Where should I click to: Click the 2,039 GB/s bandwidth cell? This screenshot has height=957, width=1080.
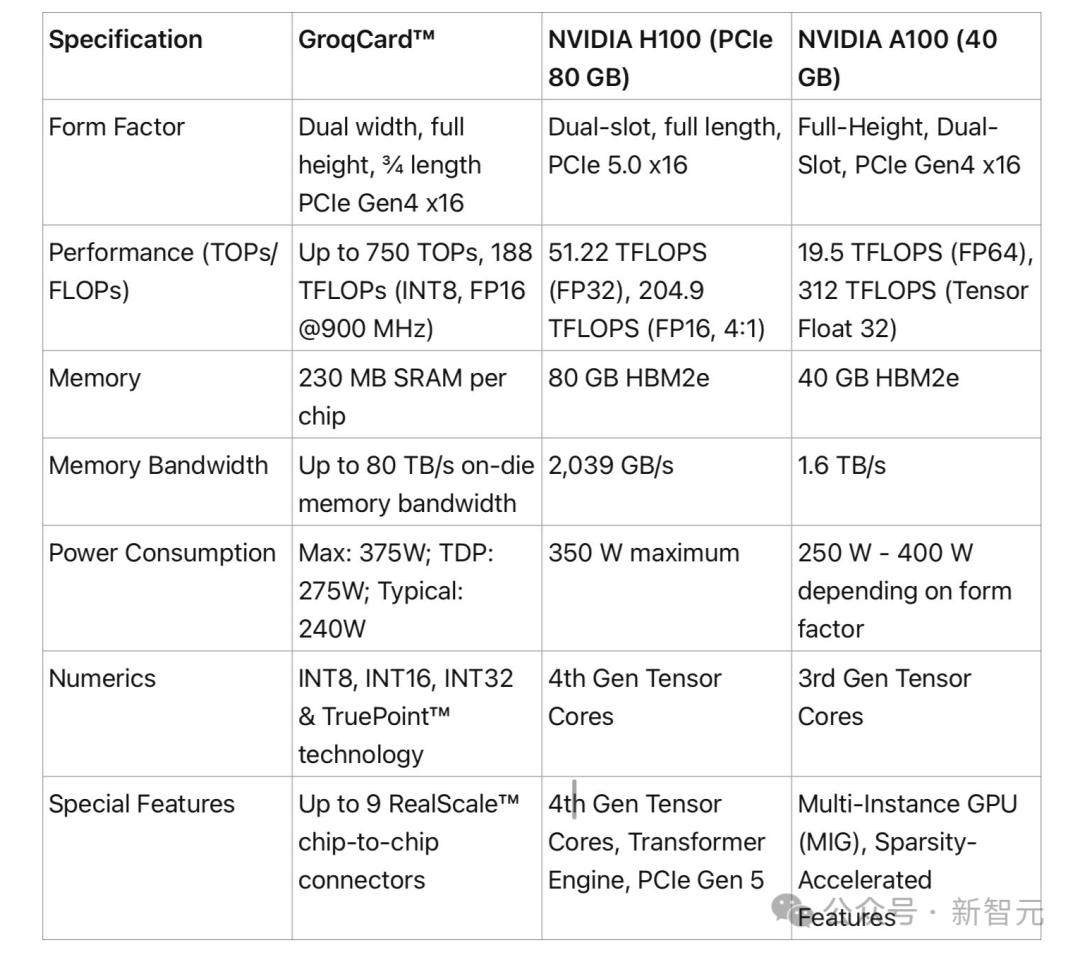(611, 465)
